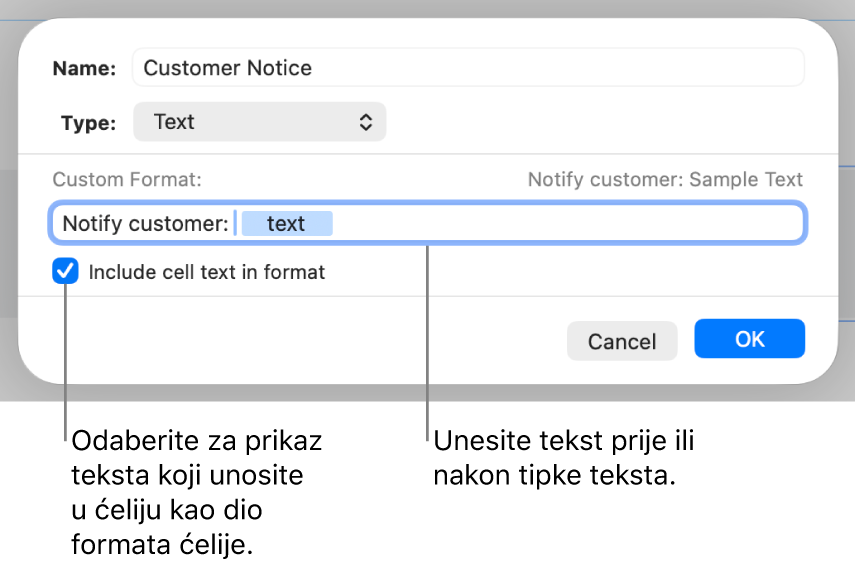The image size is (857, 563).
Task: Click the 'Name:' label
Action: point(84,68)
